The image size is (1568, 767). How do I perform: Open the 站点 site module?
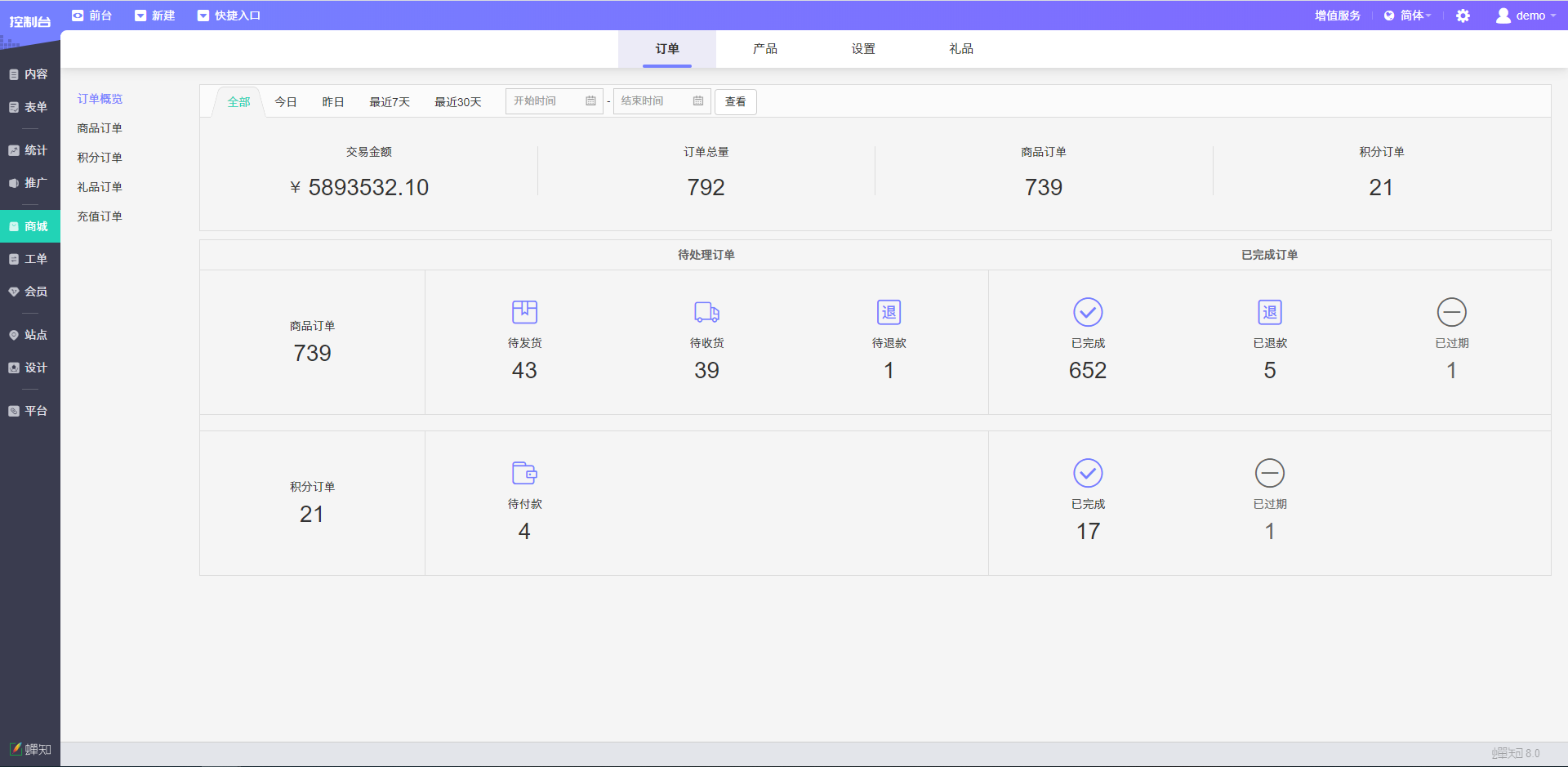point(30,335)
